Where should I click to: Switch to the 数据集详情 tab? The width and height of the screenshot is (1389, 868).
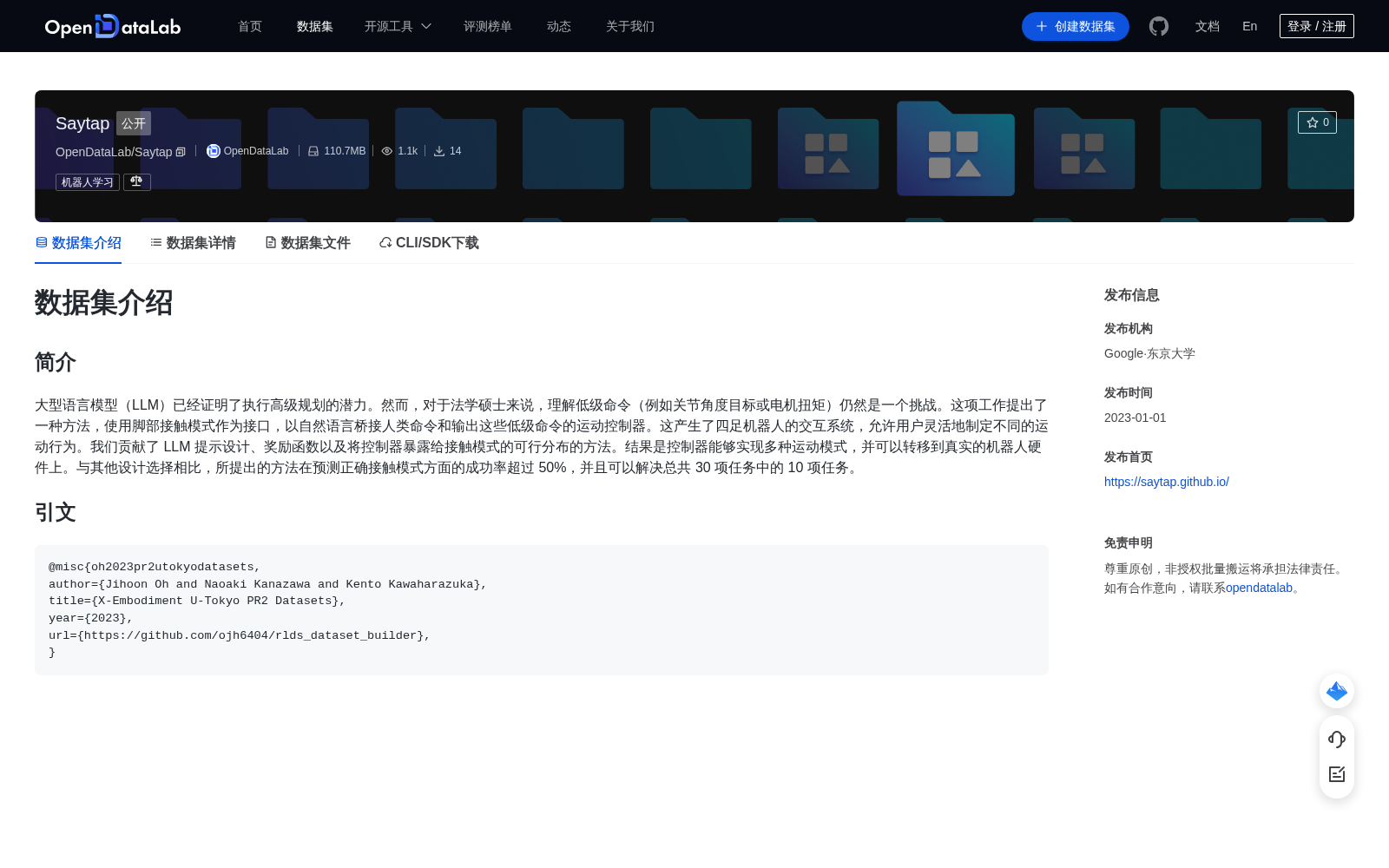(193, 243)
